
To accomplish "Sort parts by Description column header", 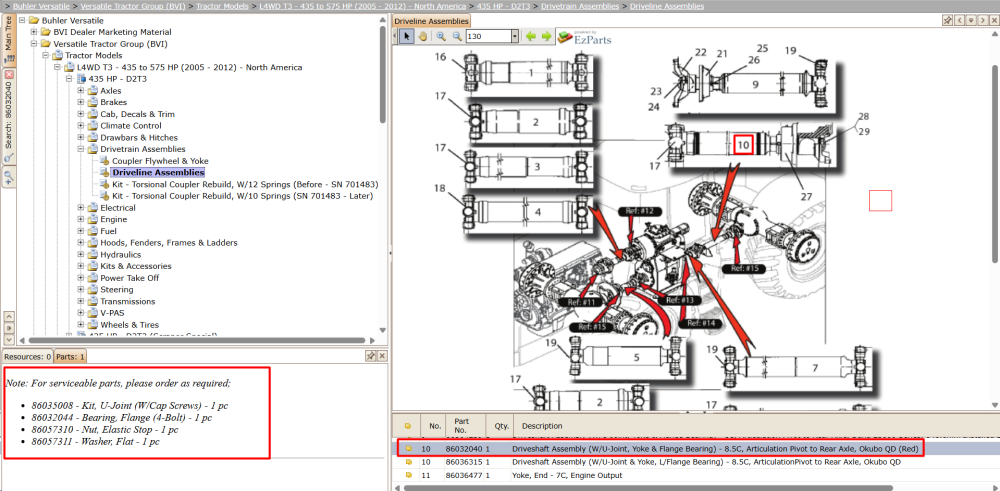I will coord(542,425).
